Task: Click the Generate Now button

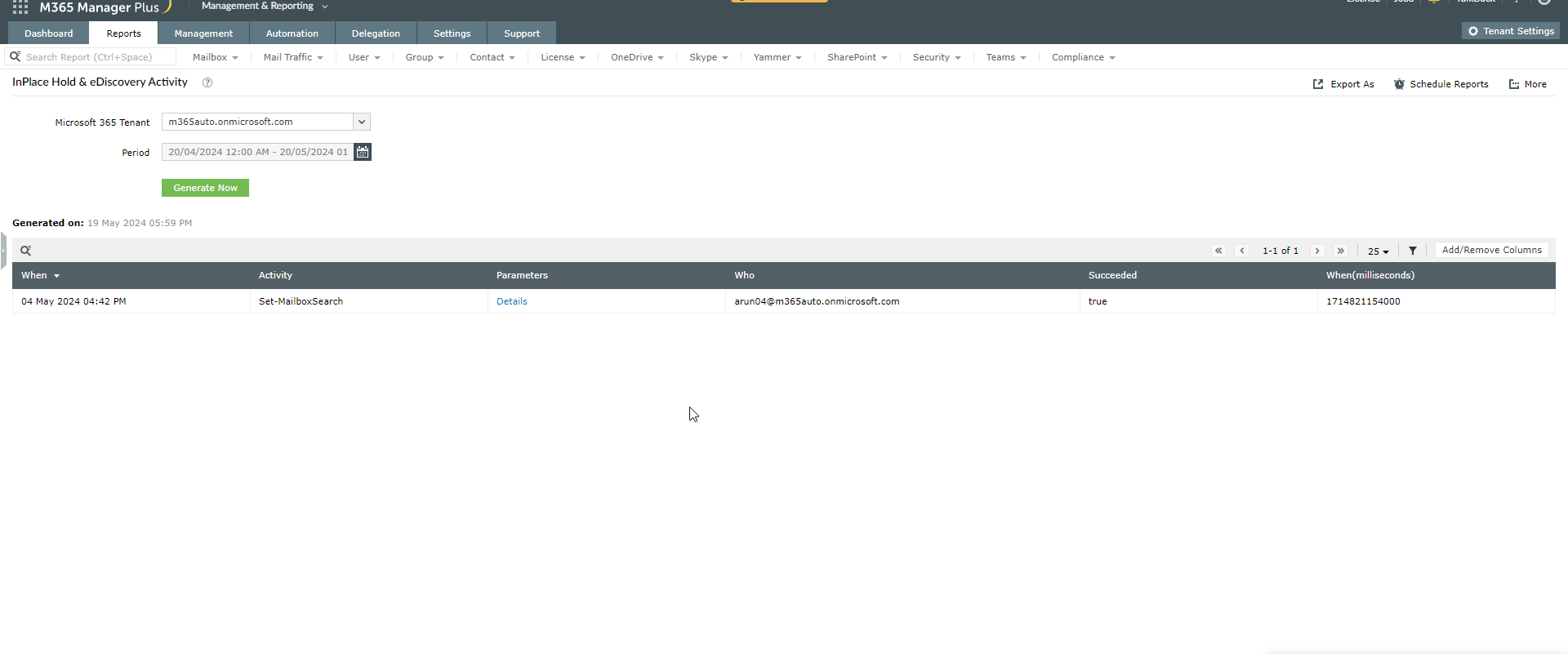Action: click(x=205, y=188)
